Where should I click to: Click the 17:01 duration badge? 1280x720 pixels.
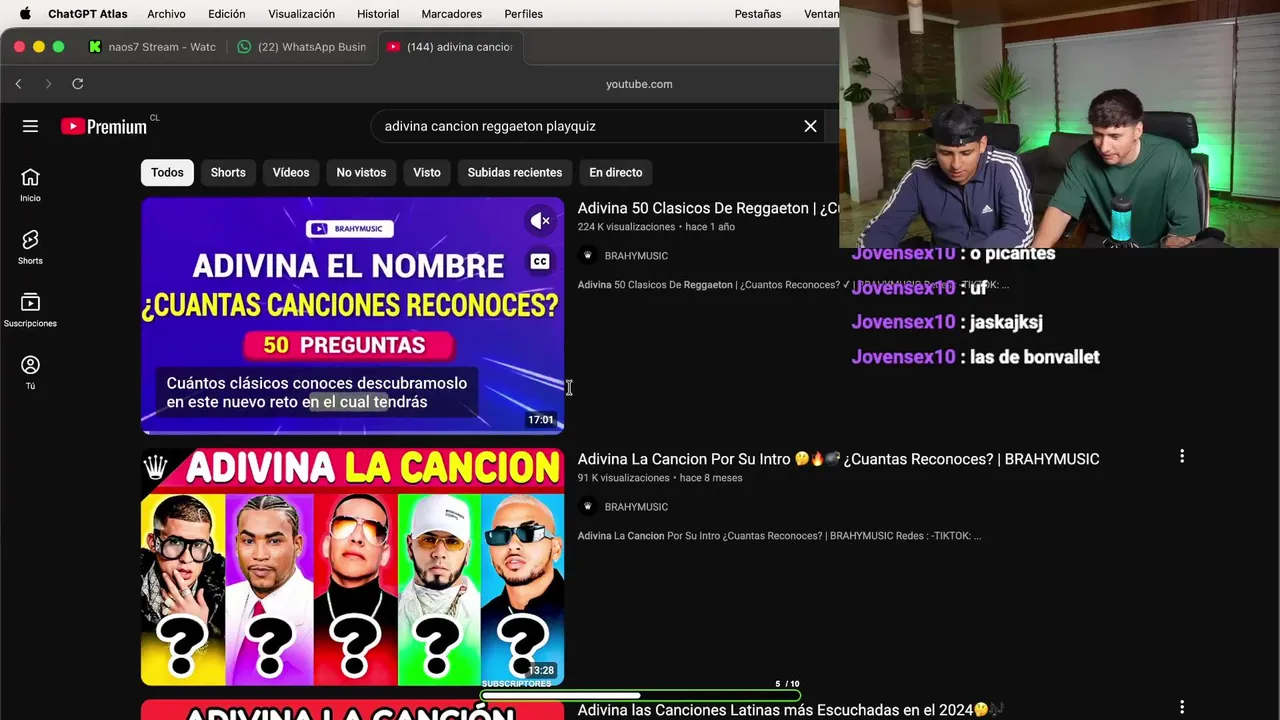(x=541, y=420)
